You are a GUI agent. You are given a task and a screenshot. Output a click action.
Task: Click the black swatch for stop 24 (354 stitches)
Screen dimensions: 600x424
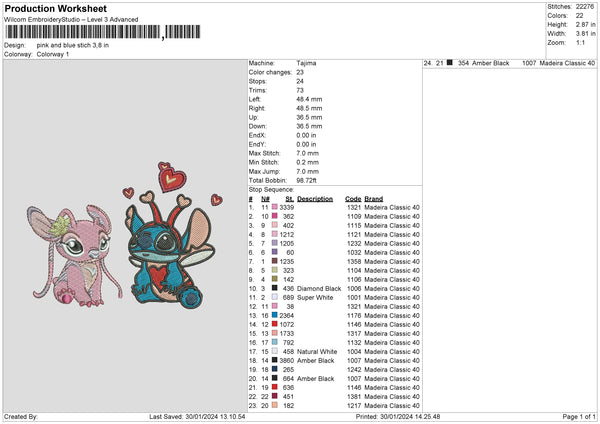coord(450,62)
